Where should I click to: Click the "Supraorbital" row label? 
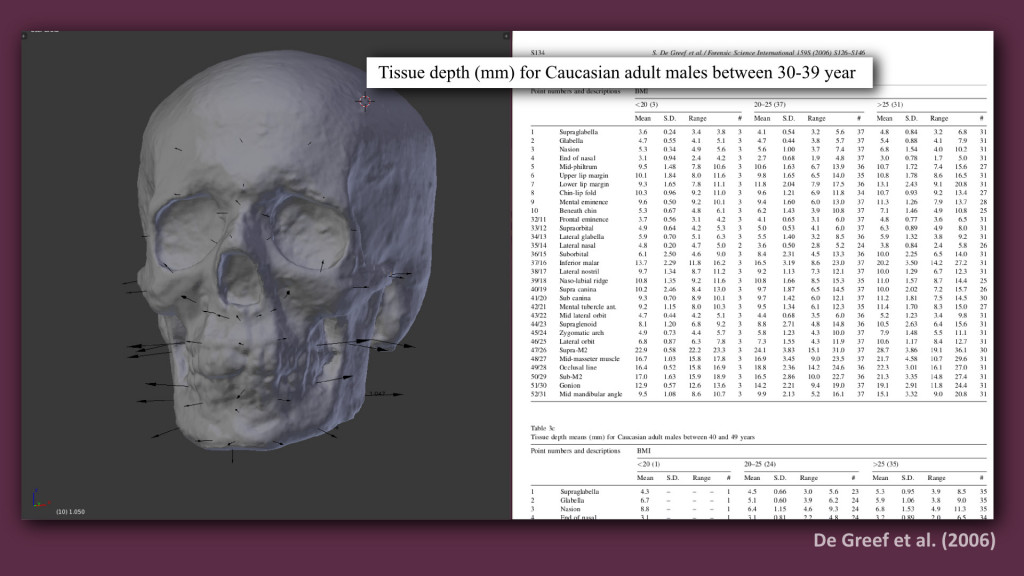576,228
